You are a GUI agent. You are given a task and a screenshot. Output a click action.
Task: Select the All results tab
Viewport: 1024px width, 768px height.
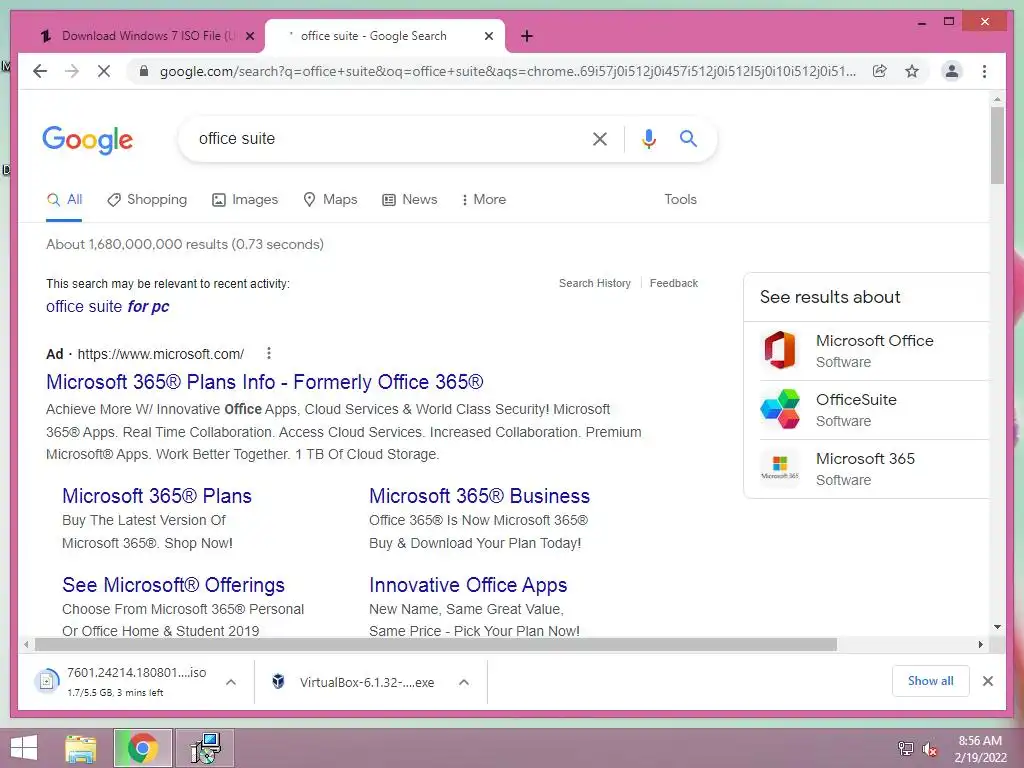coord(64,199)
